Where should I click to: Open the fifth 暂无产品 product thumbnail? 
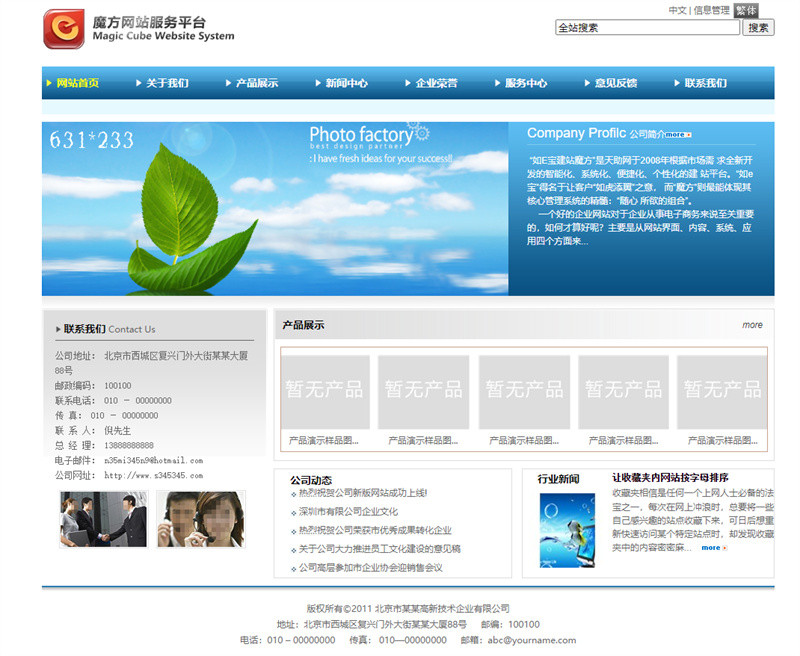click(x=722, y=392)
